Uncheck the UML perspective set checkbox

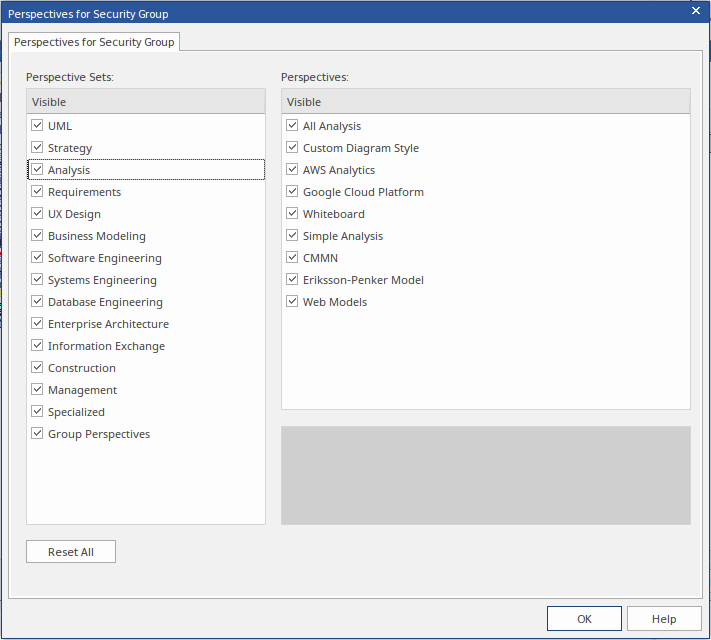(37, 126)
